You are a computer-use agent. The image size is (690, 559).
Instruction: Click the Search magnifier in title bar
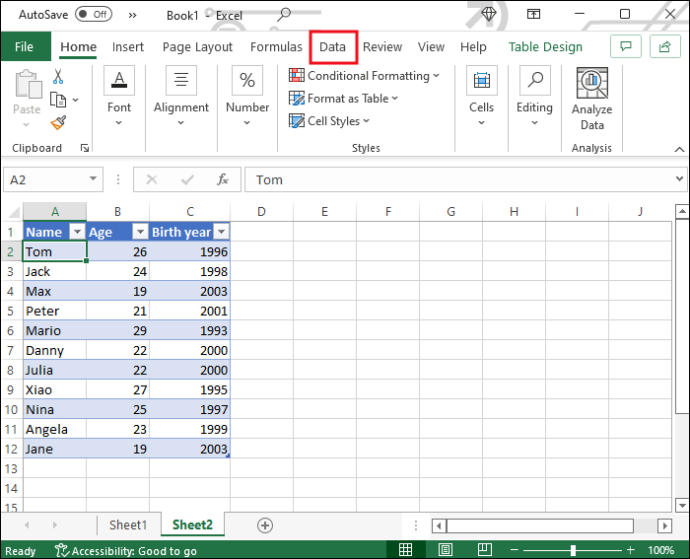point(284,14)
